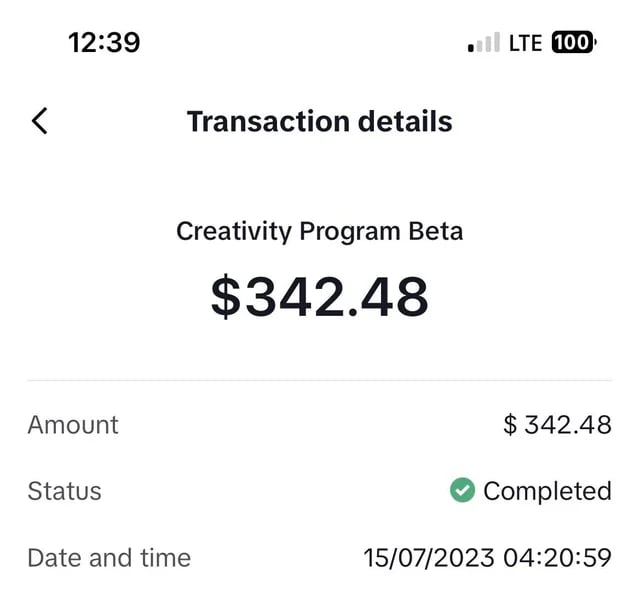Tap the dollar sign in large total
Screen dimensions: 640x595
coord(226,297)
